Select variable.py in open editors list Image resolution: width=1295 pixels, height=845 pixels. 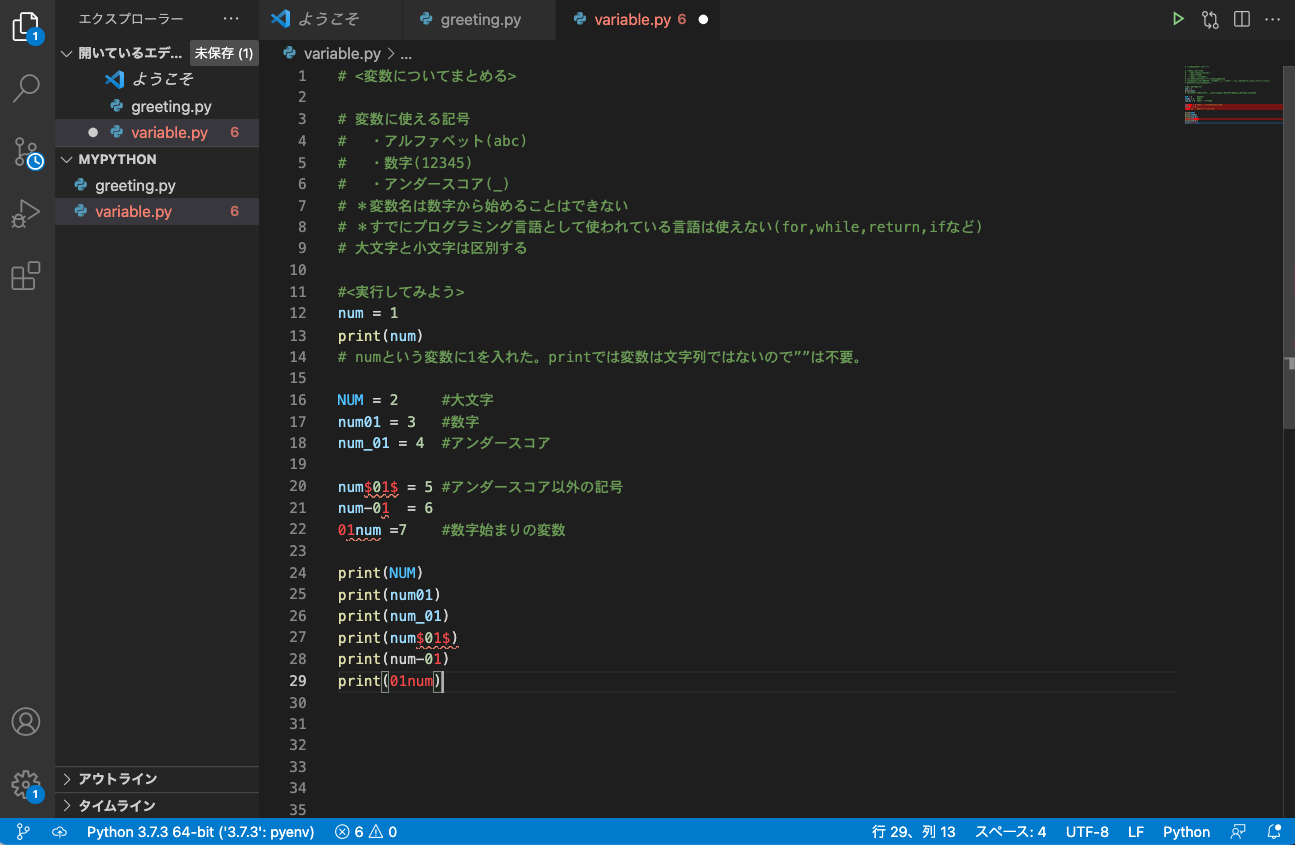157,133
